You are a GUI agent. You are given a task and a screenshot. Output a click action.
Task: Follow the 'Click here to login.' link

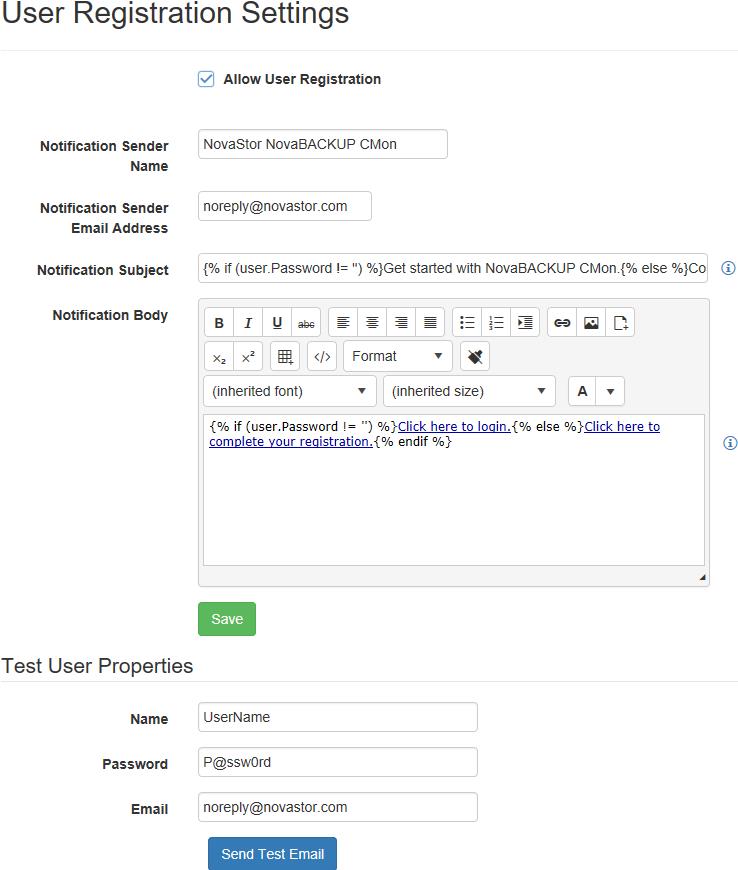coord(454,426)
